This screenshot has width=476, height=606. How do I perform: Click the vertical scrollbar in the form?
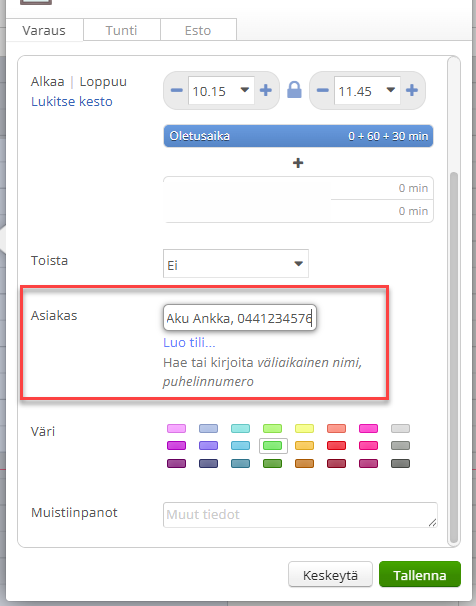454,357
